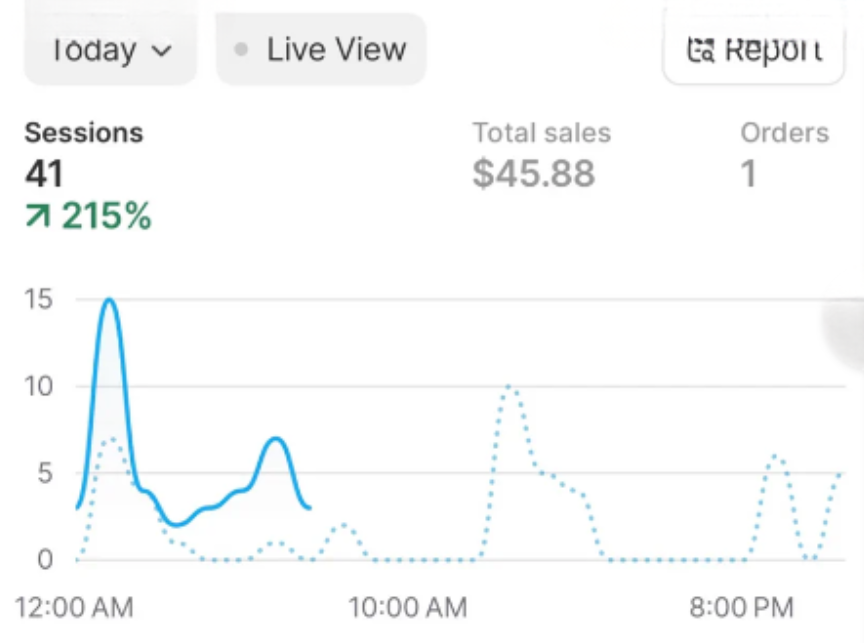Select the Sessions metric tab

pyautogui.click(x=84, y=132)
